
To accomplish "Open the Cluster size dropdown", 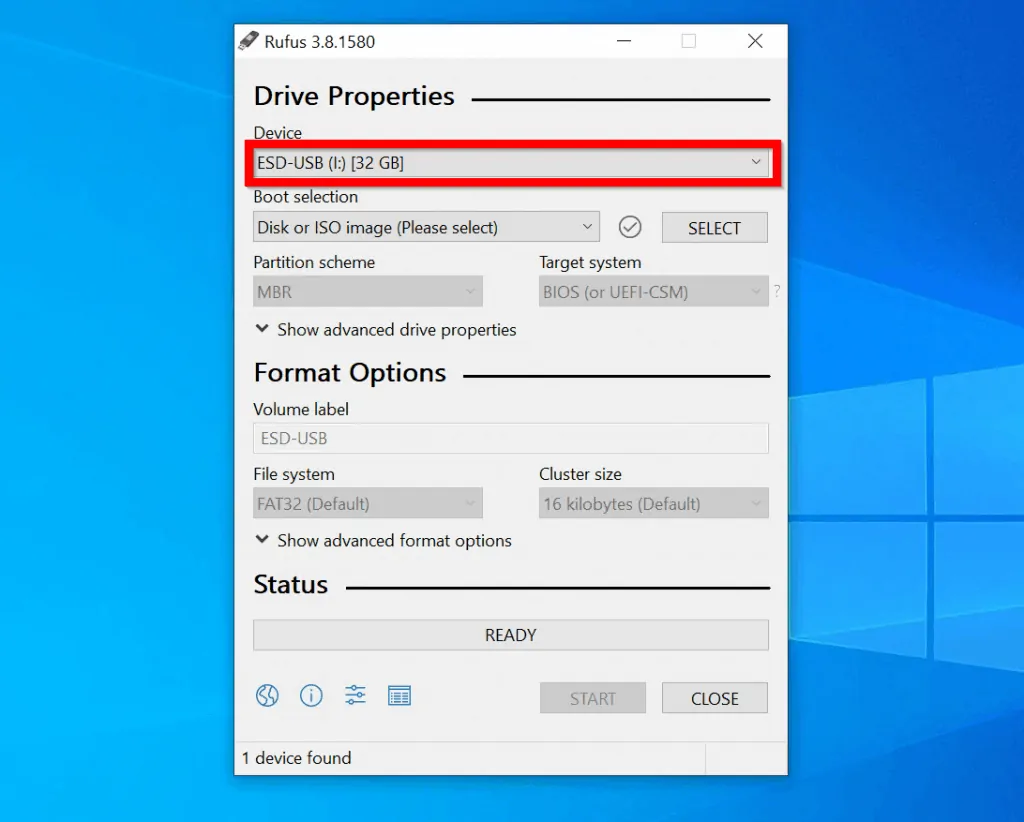I will 654,504.
